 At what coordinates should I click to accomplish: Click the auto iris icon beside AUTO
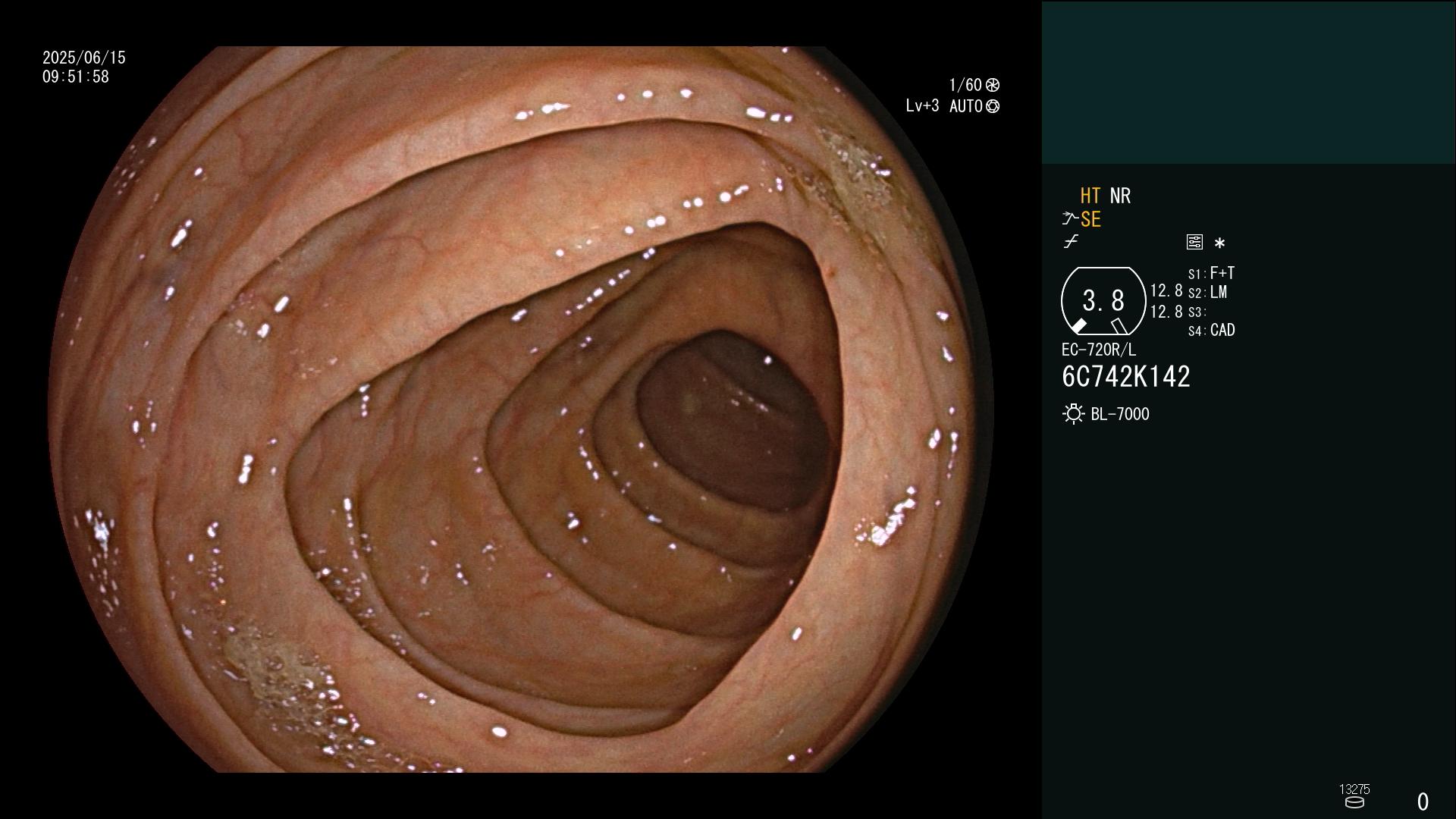tap(993, 106)
